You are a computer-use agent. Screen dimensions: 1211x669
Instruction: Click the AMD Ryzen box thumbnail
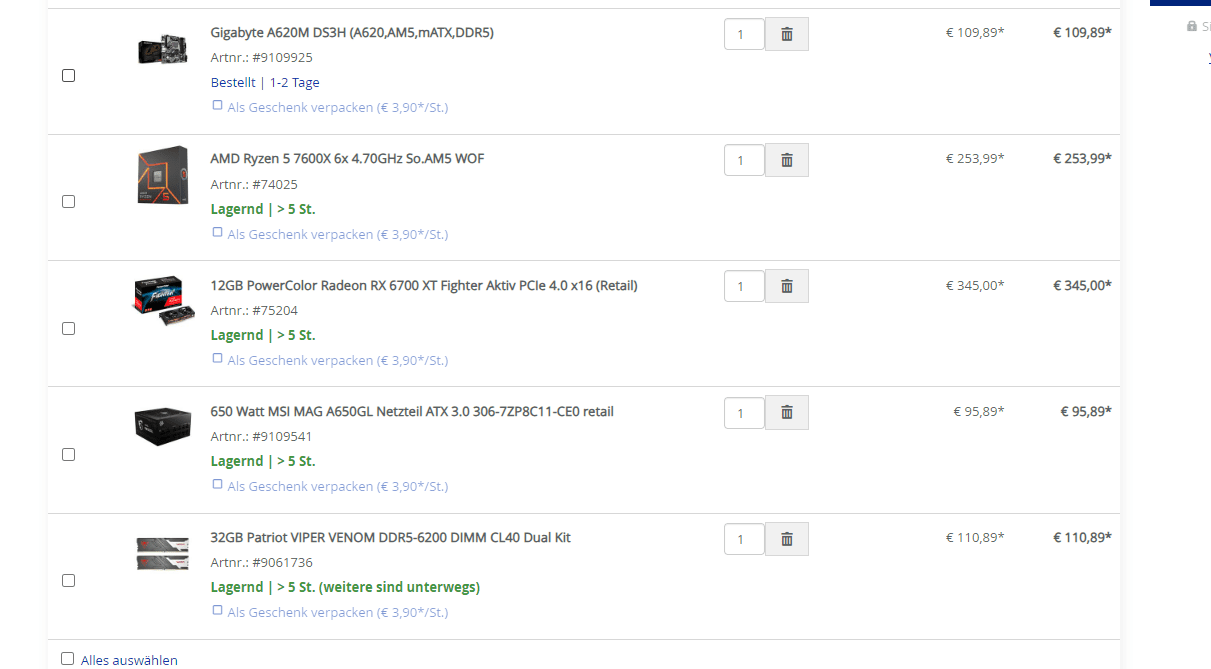162,176
